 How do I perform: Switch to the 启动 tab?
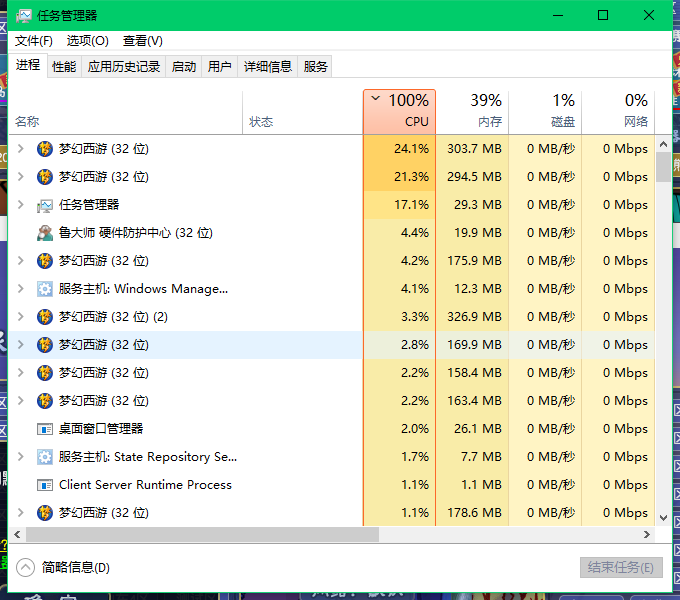tap(184, 67)
